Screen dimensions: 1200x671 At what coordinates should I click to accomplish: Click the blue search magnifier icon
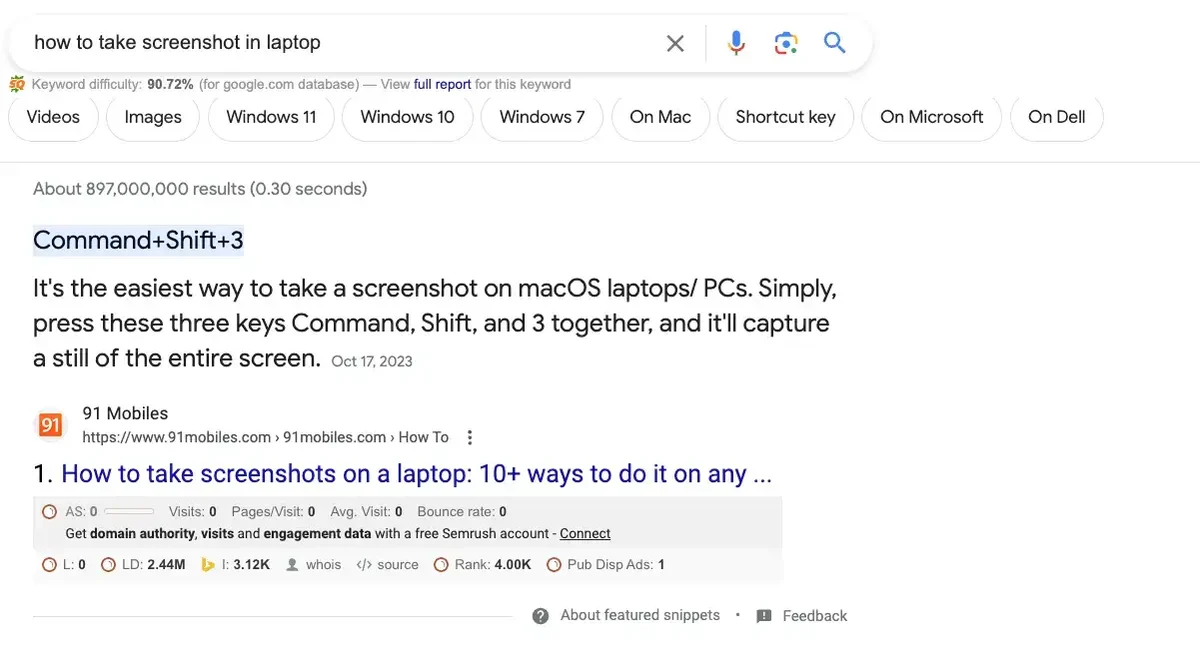click(x=834, y=43)
